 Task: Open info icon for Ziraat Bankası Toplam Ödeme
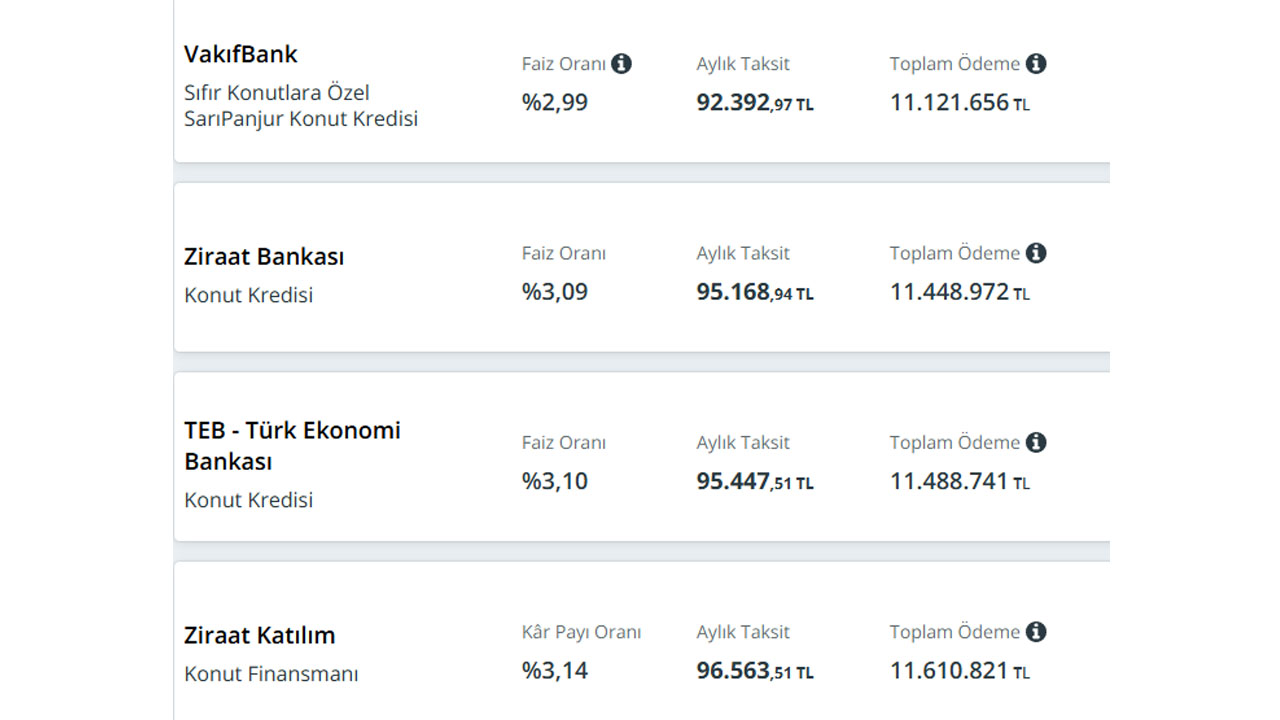point(1036,253)
